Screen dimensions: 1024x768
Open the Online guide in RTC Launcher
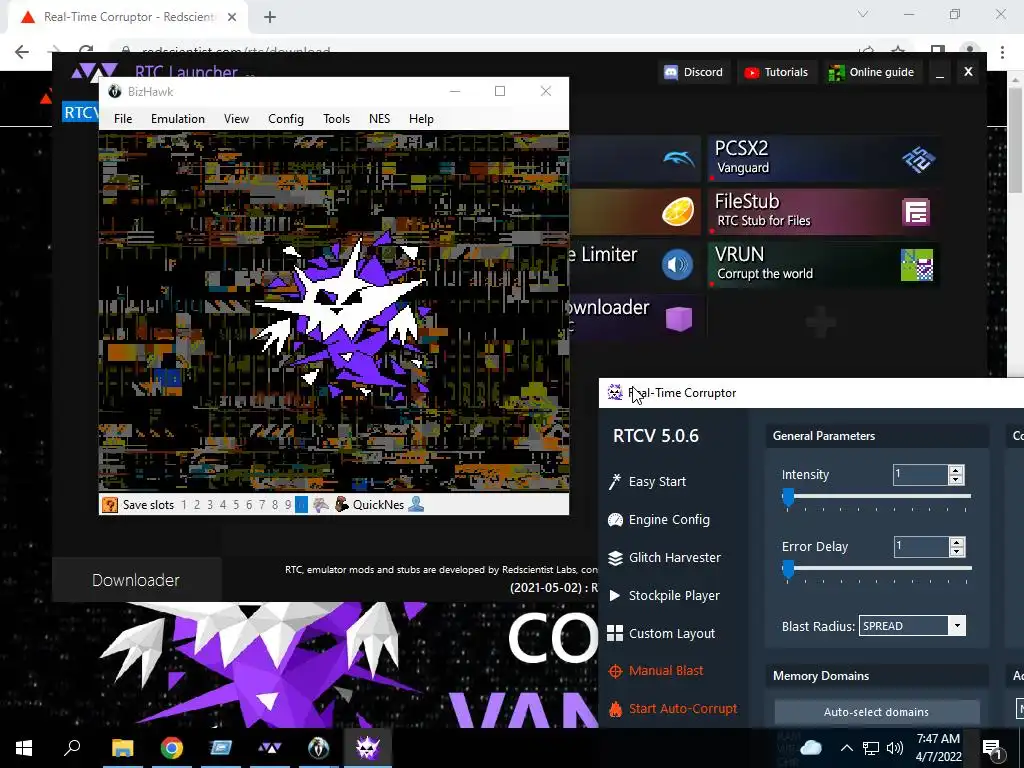(x=871, y=72)
